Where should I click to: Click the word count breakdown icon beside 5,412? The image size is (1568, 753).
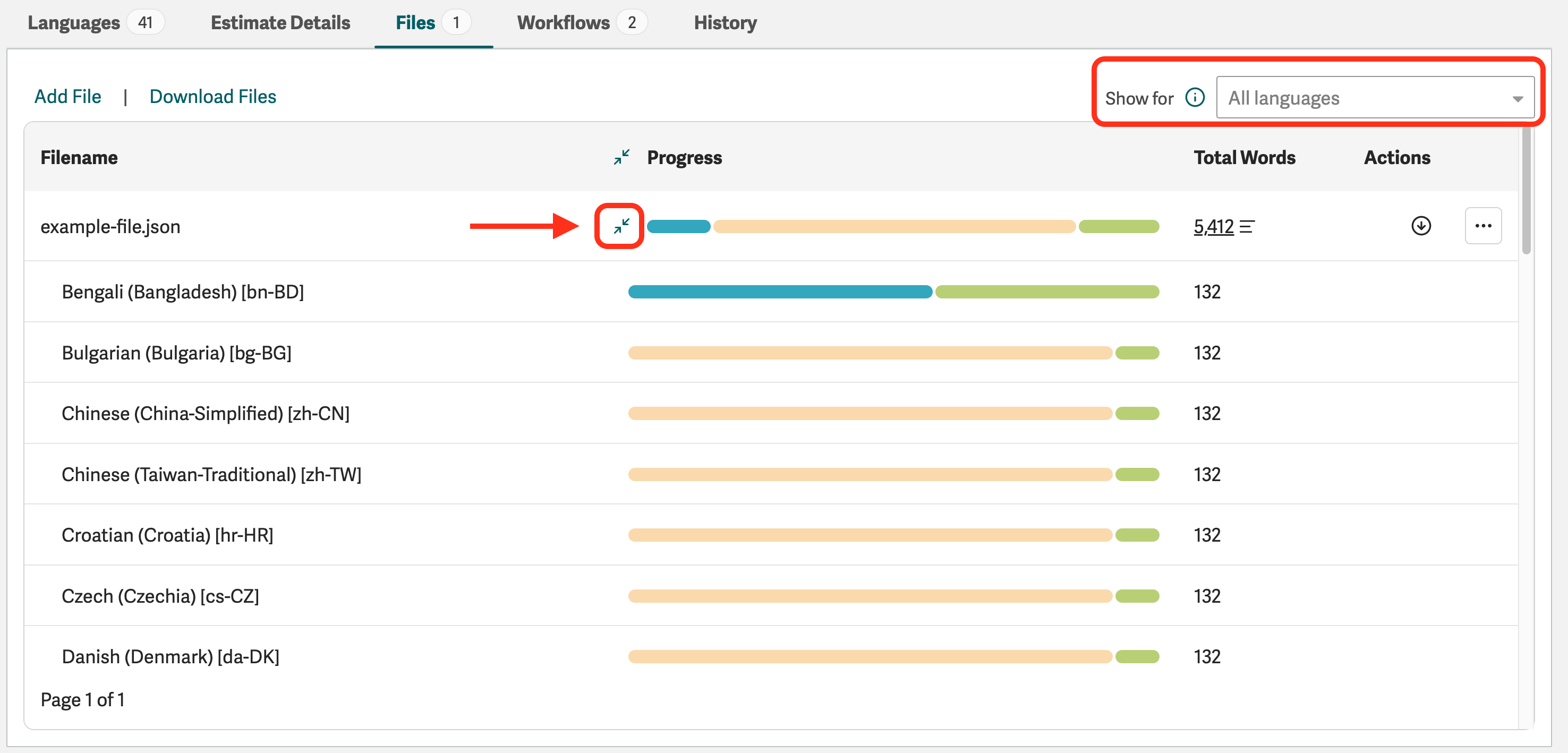(x=1247, y=227)
